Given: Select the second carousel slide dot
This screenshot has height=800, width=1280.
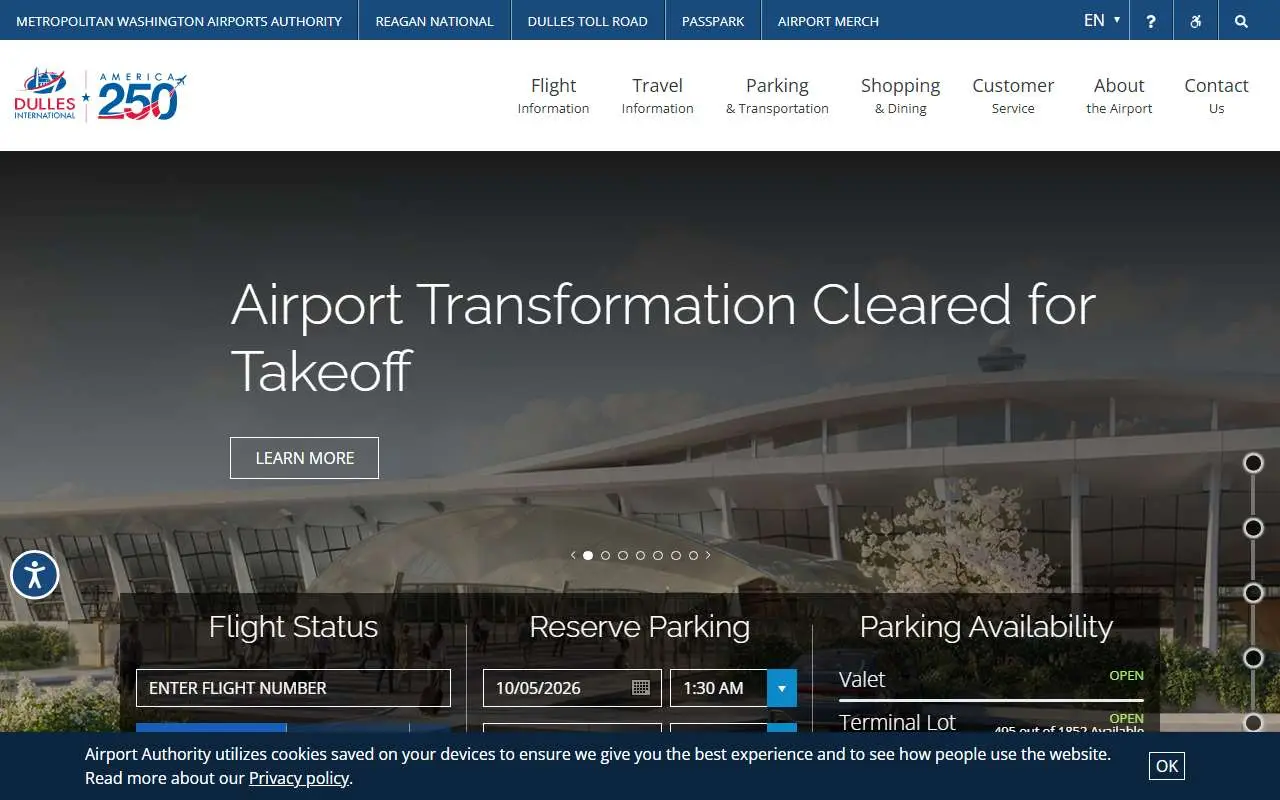Looking at the screenshot, I should coord(605,555).
